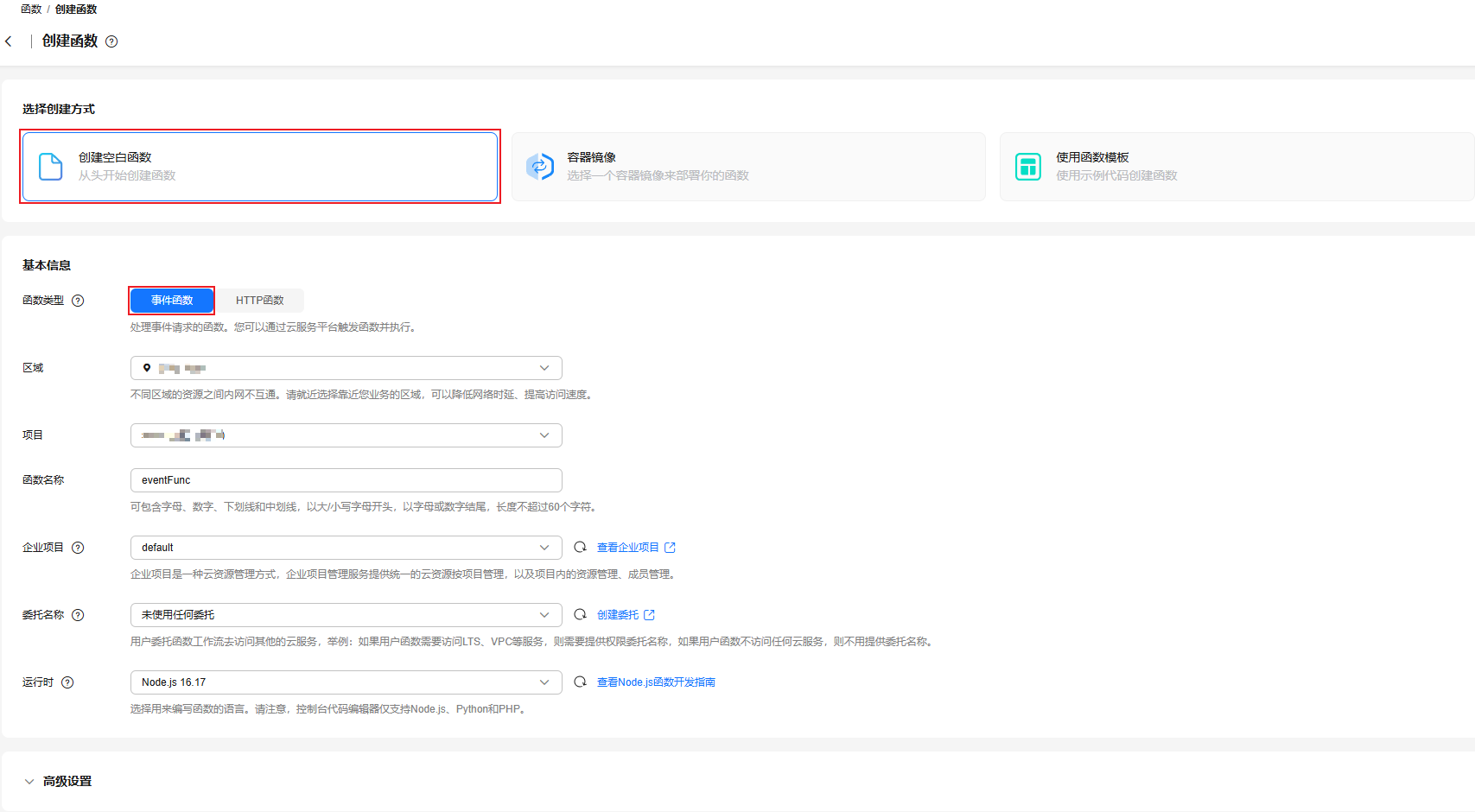Select the 使用函数模板 creation card

(1236, 167)
